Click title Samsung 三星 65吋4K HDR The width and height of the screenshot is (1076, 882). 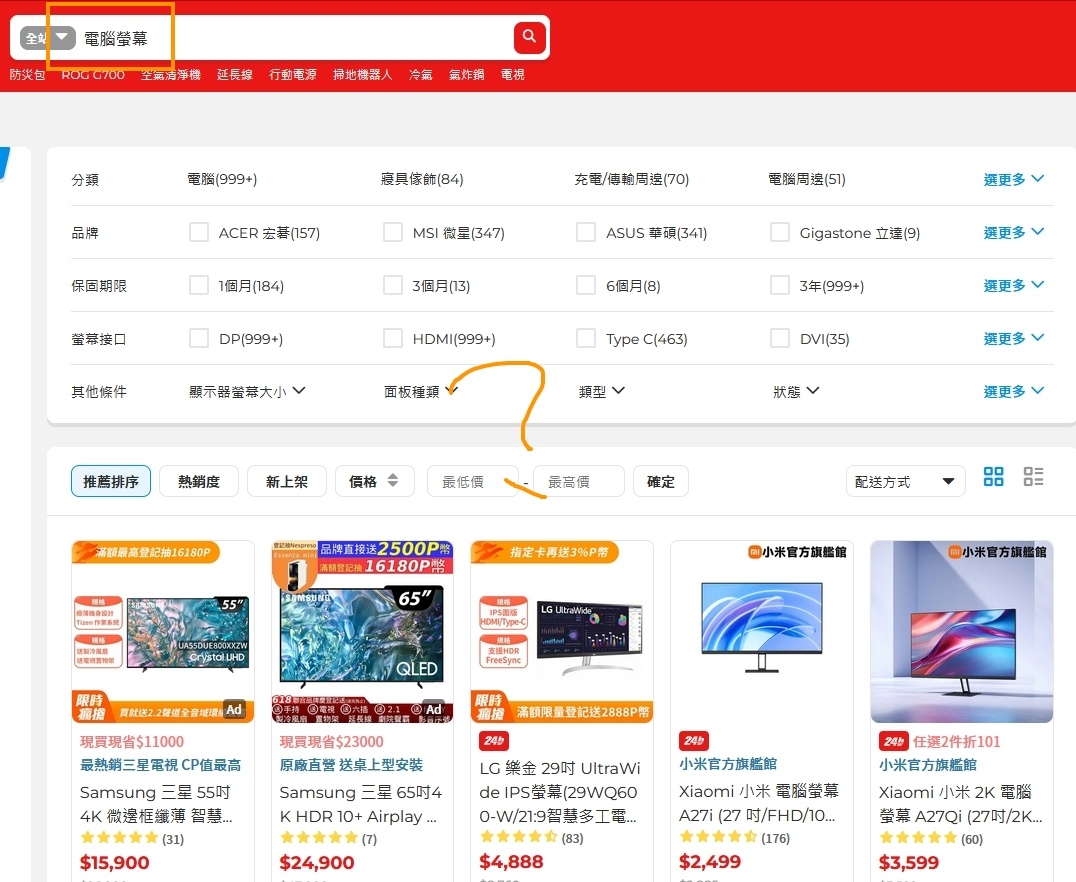tap(361, 804)
